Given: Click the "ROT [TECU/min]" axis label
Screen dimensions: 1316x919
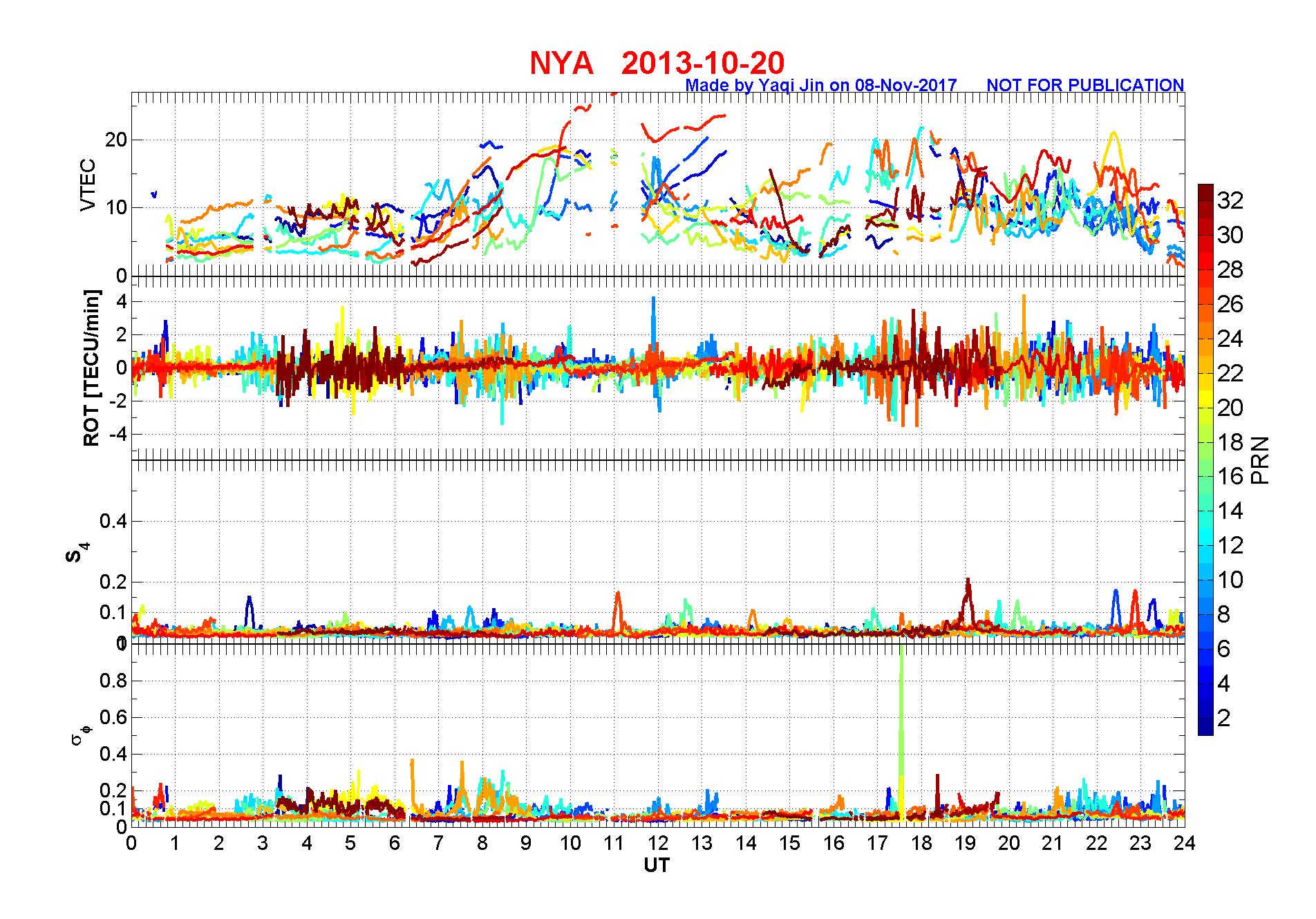Looking at the screenshot, I should click(x=91, y=368).
